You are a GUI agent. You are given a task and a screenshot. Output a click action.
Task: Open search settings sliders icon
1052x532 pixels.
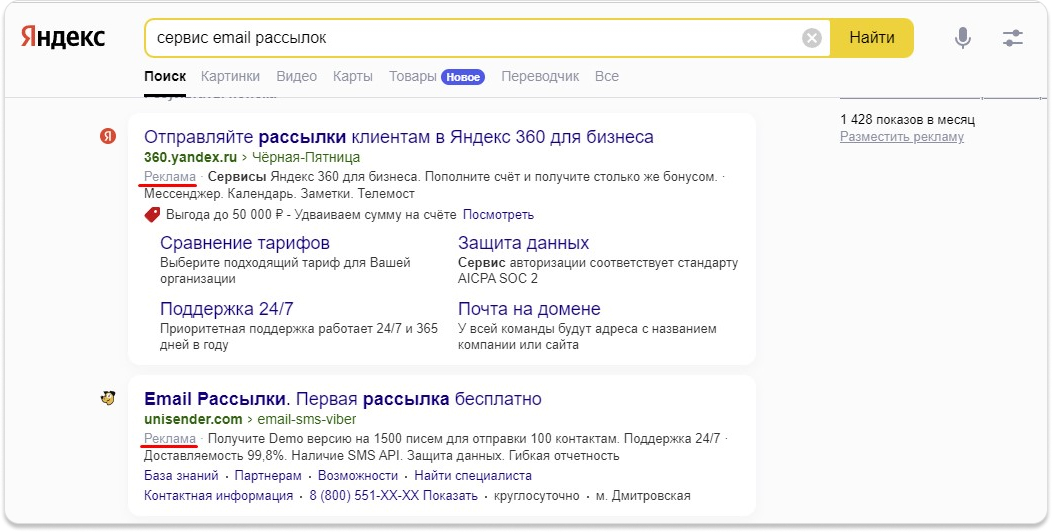pos(1012,38)
